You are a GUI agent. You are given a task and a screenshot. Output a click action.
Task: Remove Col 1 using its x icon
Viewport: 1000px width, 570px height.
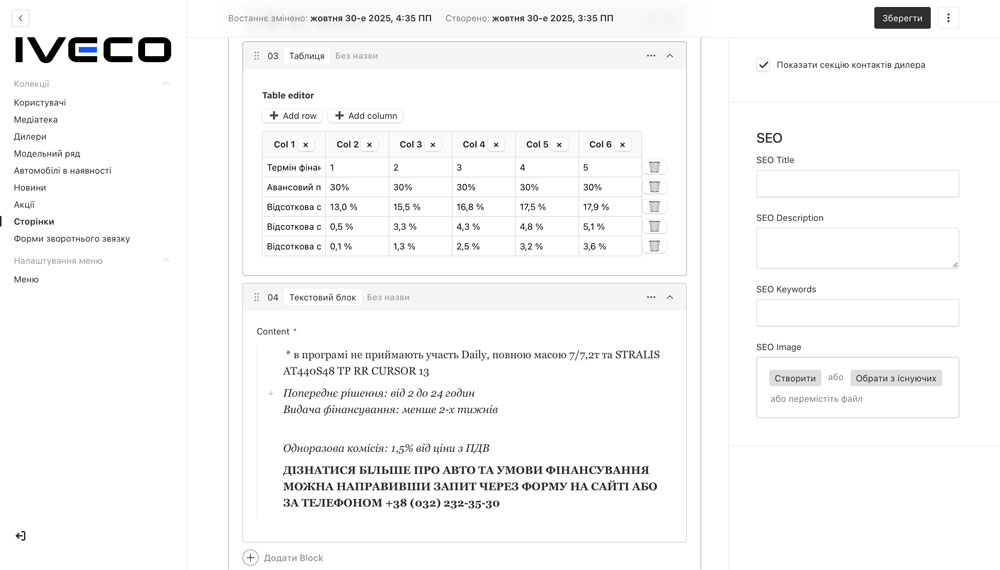[x=306, y=145]
